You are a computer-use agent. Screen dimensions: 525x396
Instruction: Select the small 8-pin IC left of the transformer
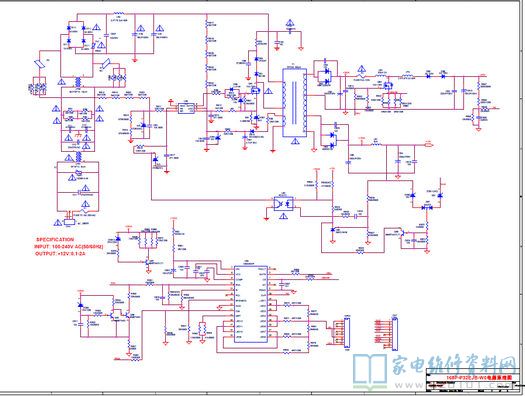coord(186,108)
